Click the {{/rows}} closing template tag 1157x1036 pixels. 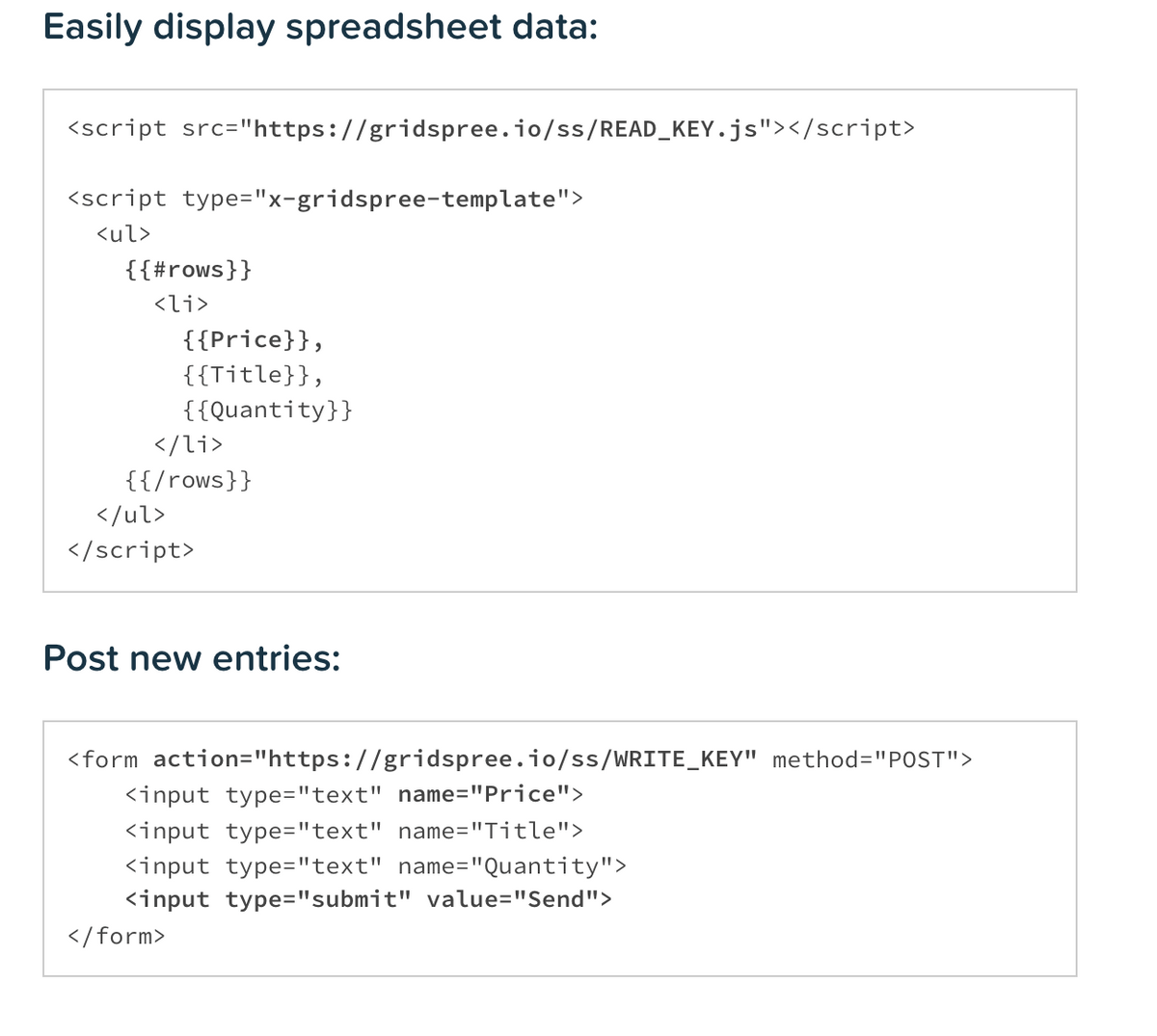(188, 480)
